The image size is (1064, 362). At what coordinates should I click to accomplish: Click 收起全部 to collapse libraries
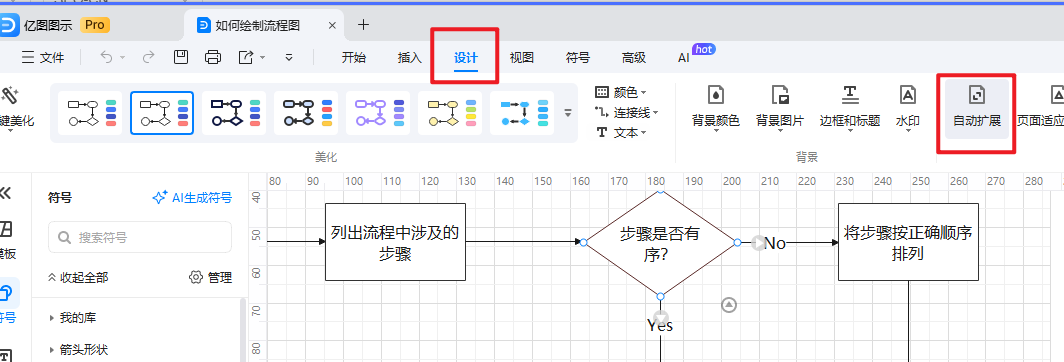point(77,277)
